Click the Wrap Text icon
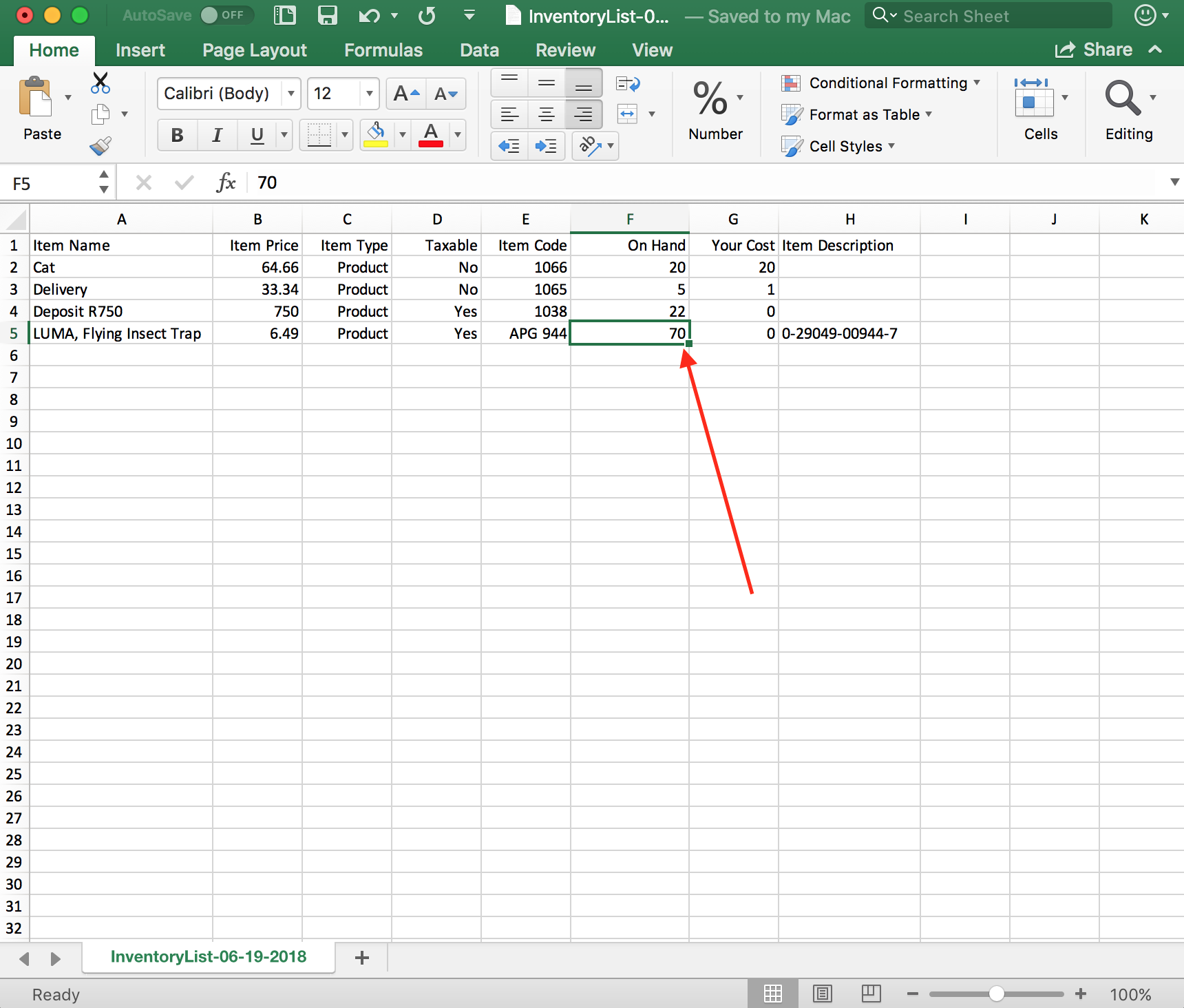Viewport: 1184px width, 1008px height. coord(628,84)
